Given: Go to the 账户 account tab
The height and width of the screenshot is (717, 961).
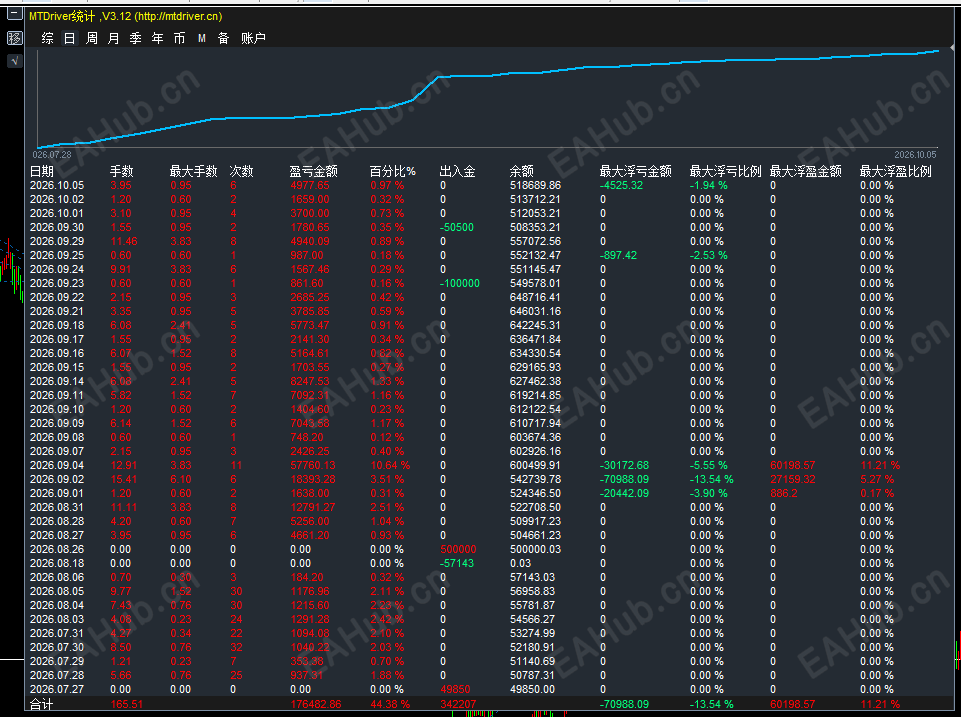Looking at the screenshot, I should point(253,39).
